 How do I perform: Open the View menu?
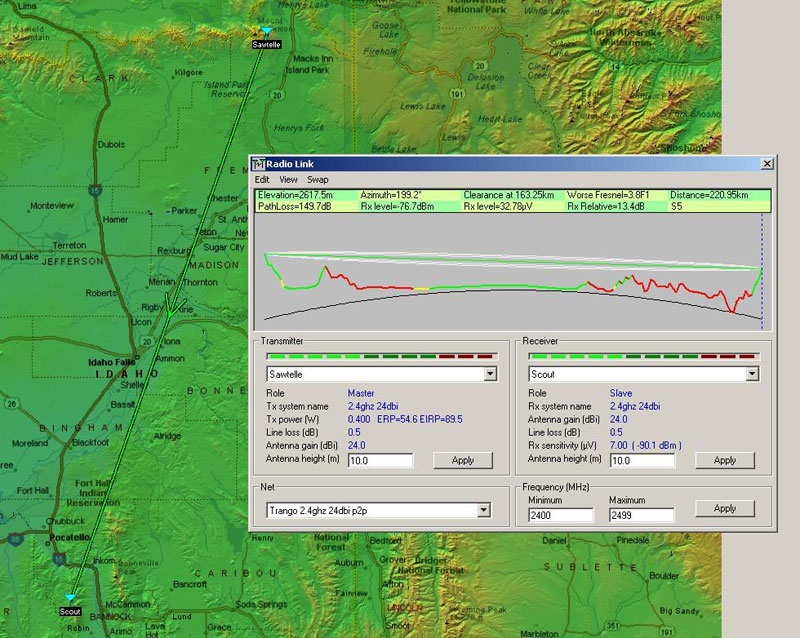[x=288, y=179]
